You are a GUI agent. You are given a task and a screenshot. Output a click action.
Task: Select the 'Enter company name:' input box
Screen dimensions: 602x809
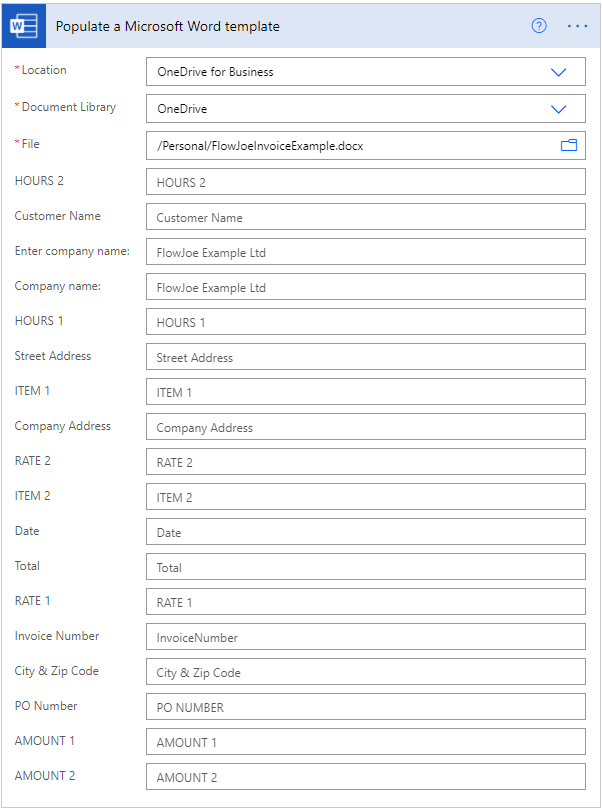click(365, 252)
